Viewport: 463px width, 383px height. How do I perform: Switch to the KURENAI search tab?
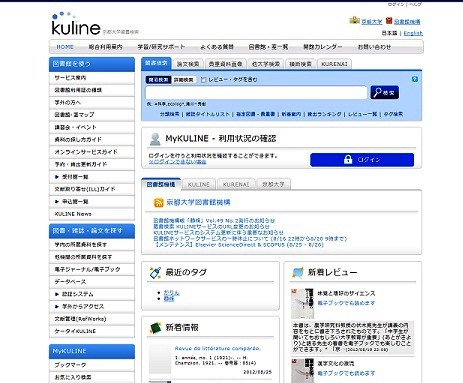click(334, 64)
